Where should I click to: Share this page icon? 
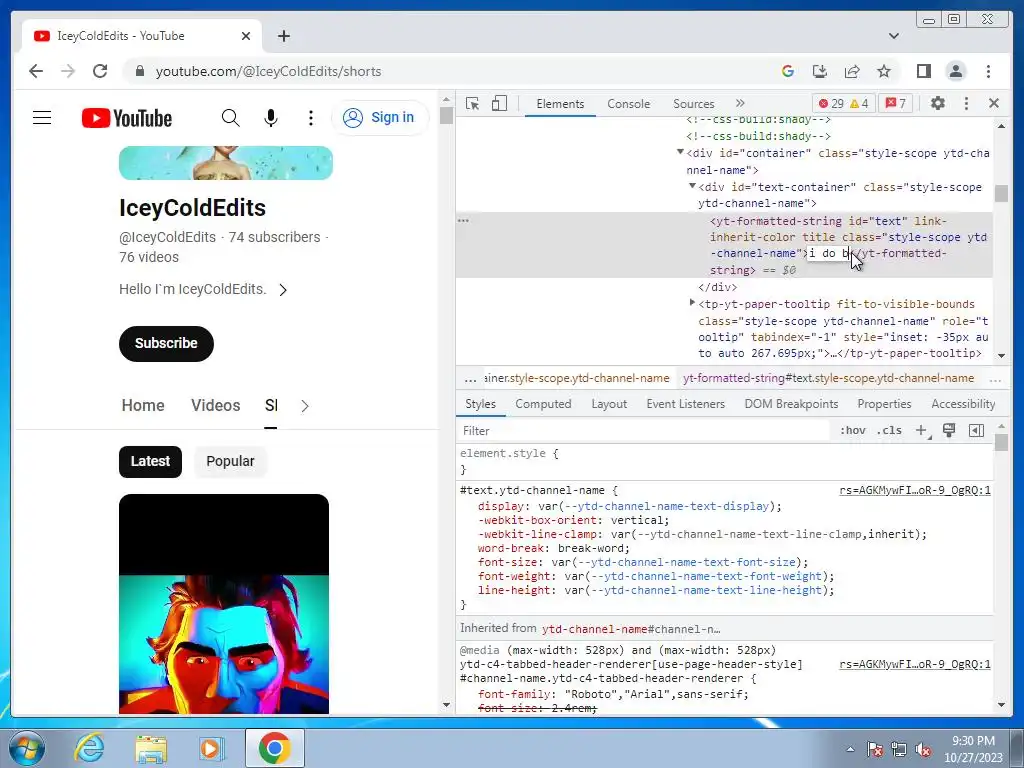(x=852, y=71)
